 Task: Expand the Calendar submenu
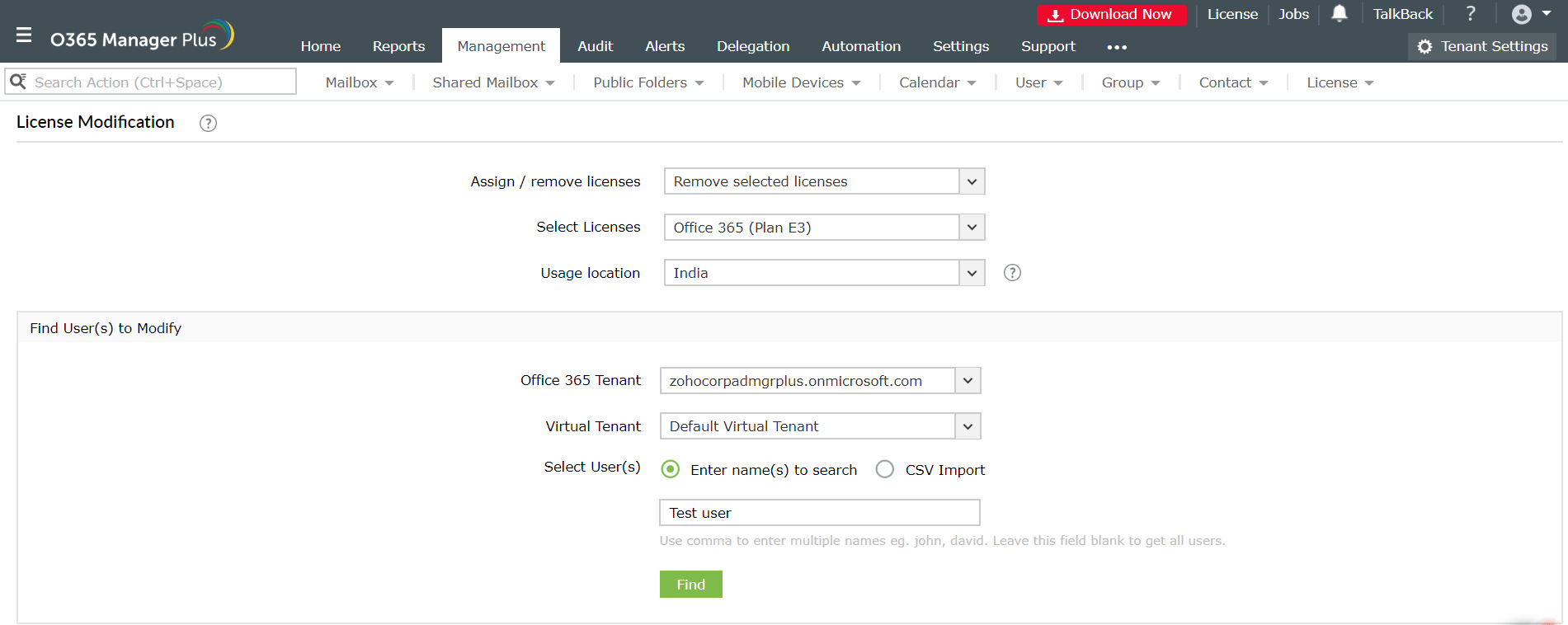(x=937, y=82)
